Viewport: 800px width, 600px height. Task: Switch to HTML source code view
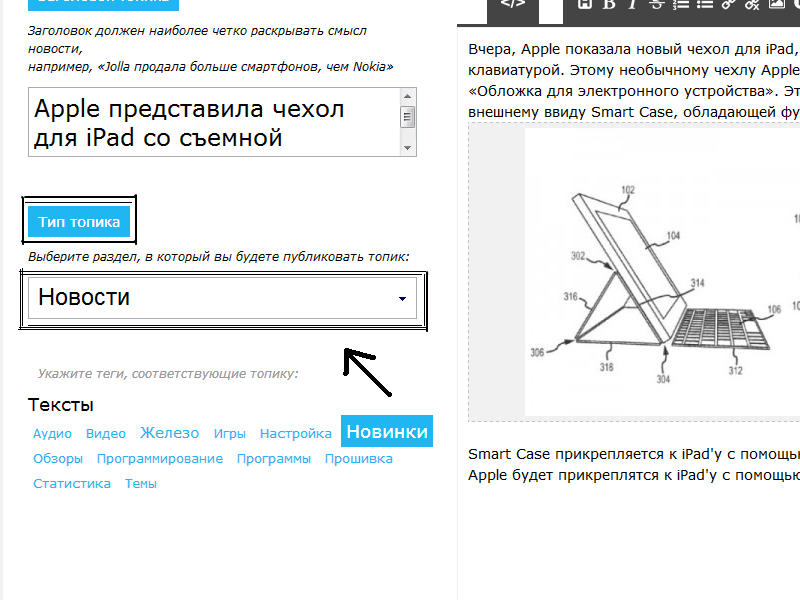click(x=513, y=4)
